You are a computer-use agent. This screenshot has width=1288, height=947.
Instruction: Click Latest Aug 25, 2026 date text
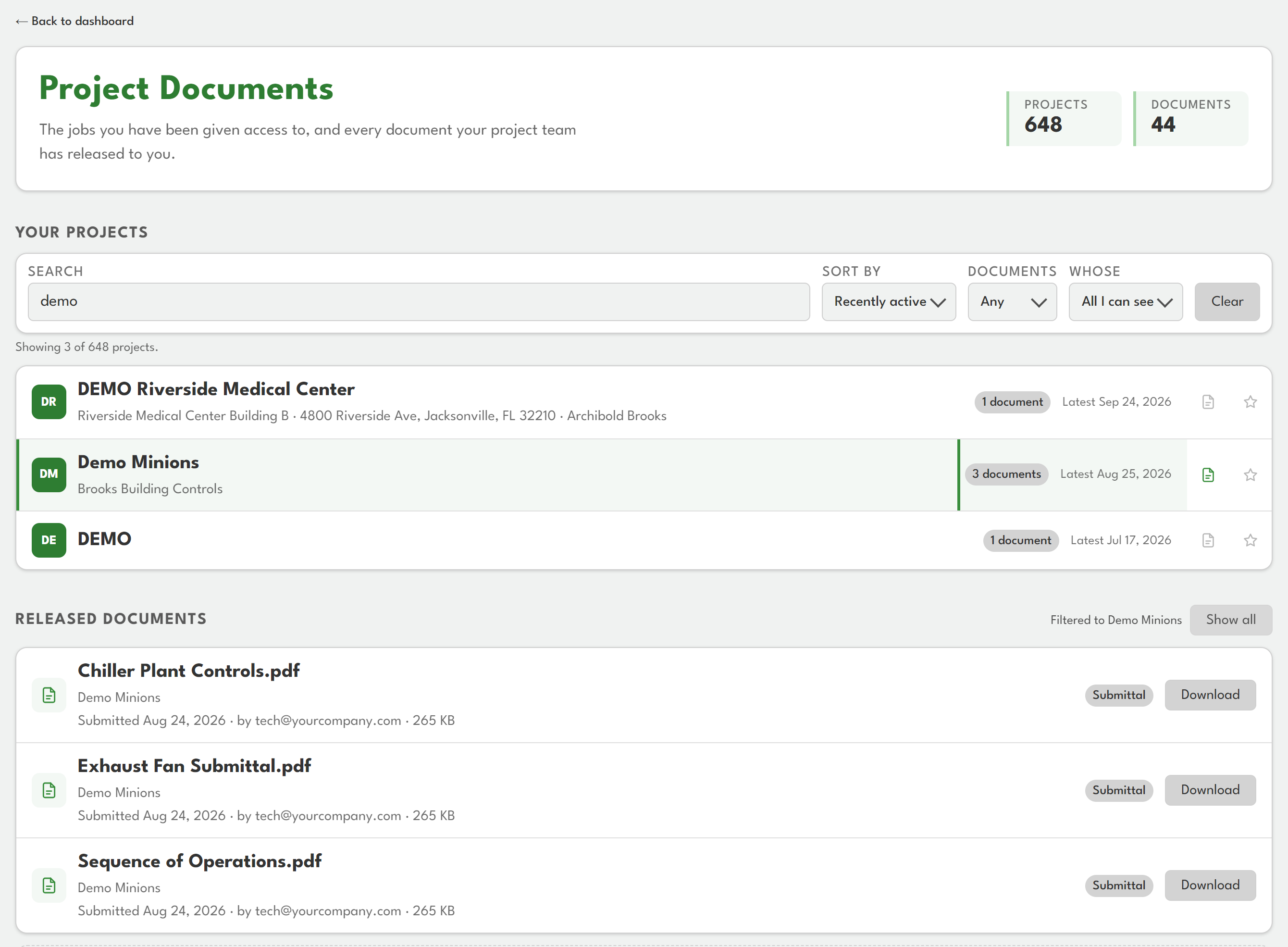pyautogui.click(x=1115, y=474)
